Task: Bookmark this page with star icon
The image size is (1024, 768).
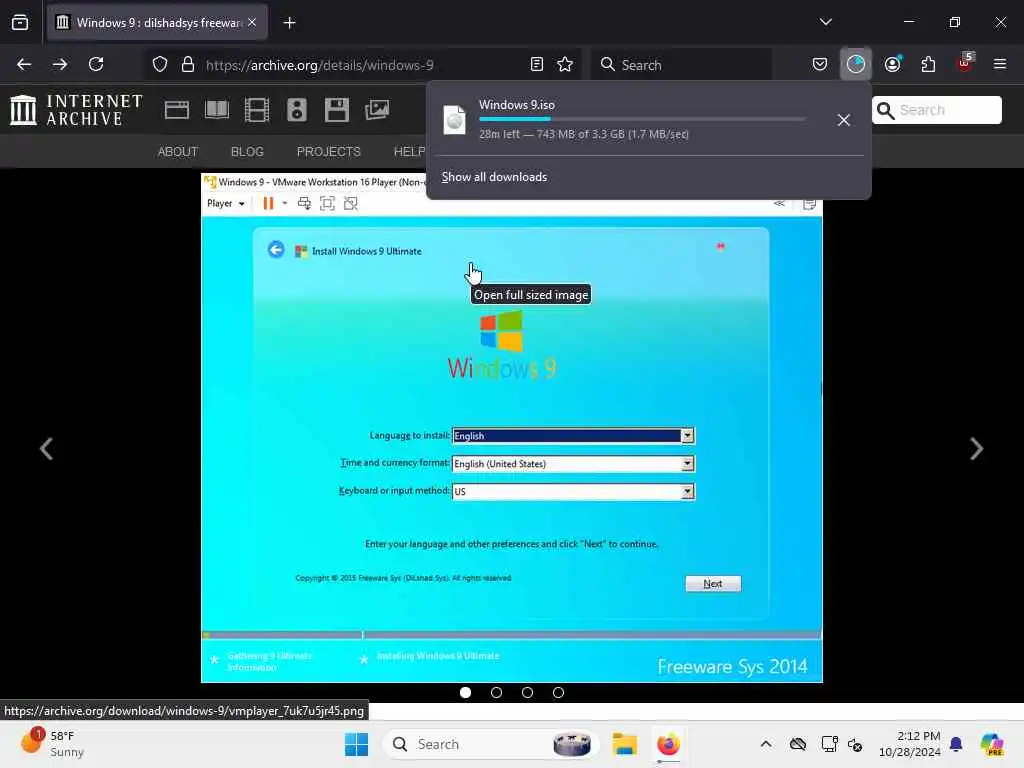Action: [565, 65]
